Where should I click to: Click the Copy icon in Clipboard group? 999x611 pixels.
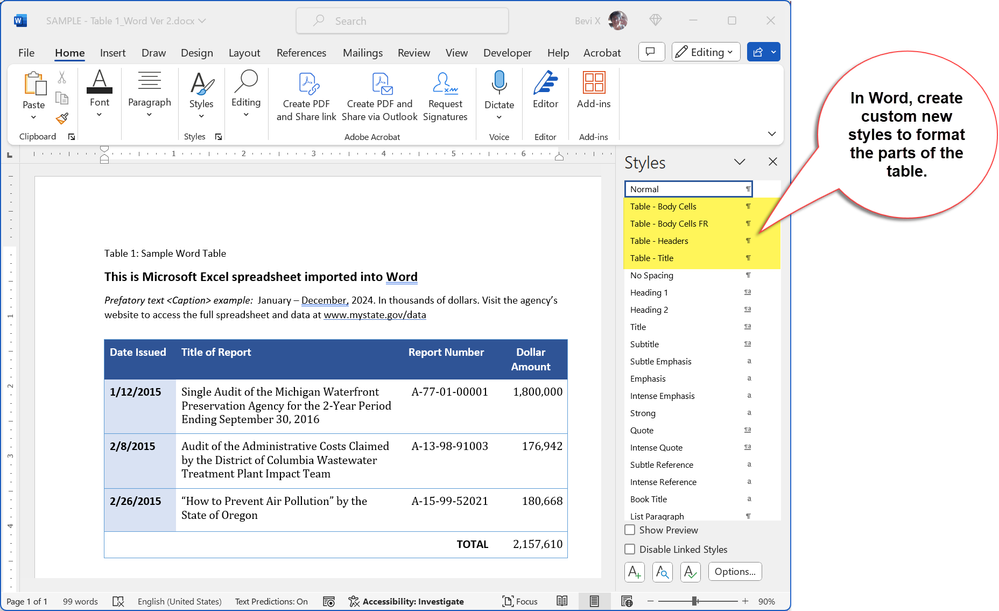point(62,98)
